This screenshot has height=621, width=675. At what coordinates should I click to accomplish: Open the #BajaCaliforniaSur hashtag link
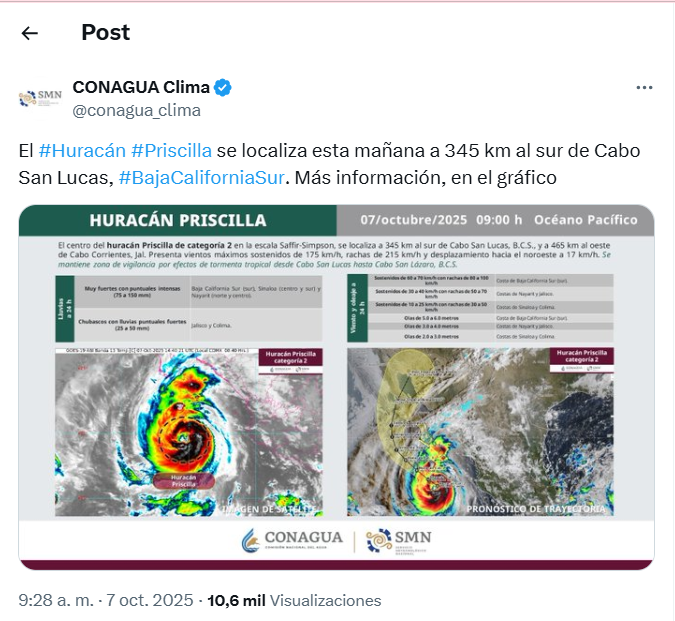click(202, 178)
